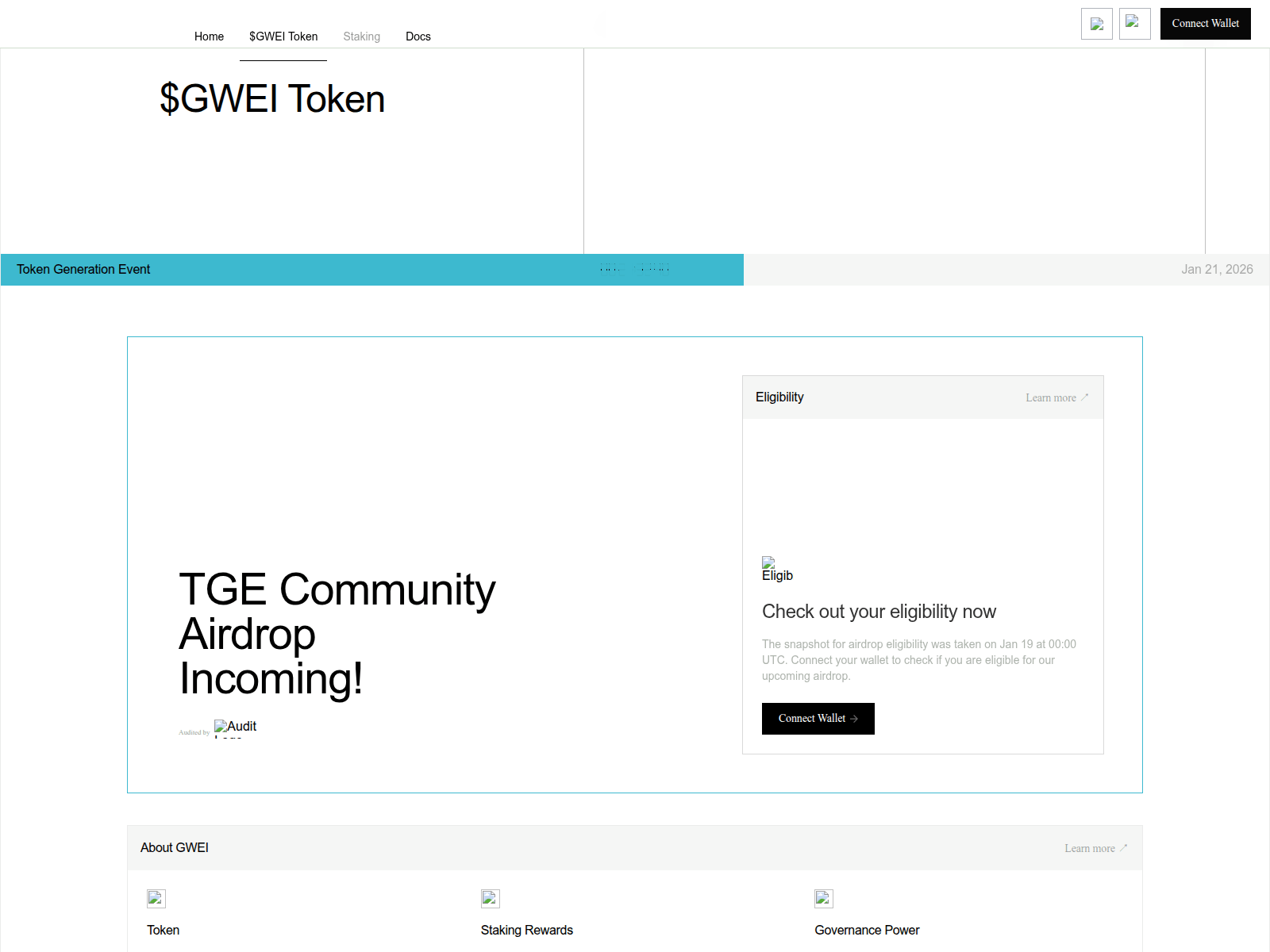Image resolution: width=1270 pixels, height=952 pixels.
Task: Click the Staking Rewards icon
Action: [x=490, y=899]
